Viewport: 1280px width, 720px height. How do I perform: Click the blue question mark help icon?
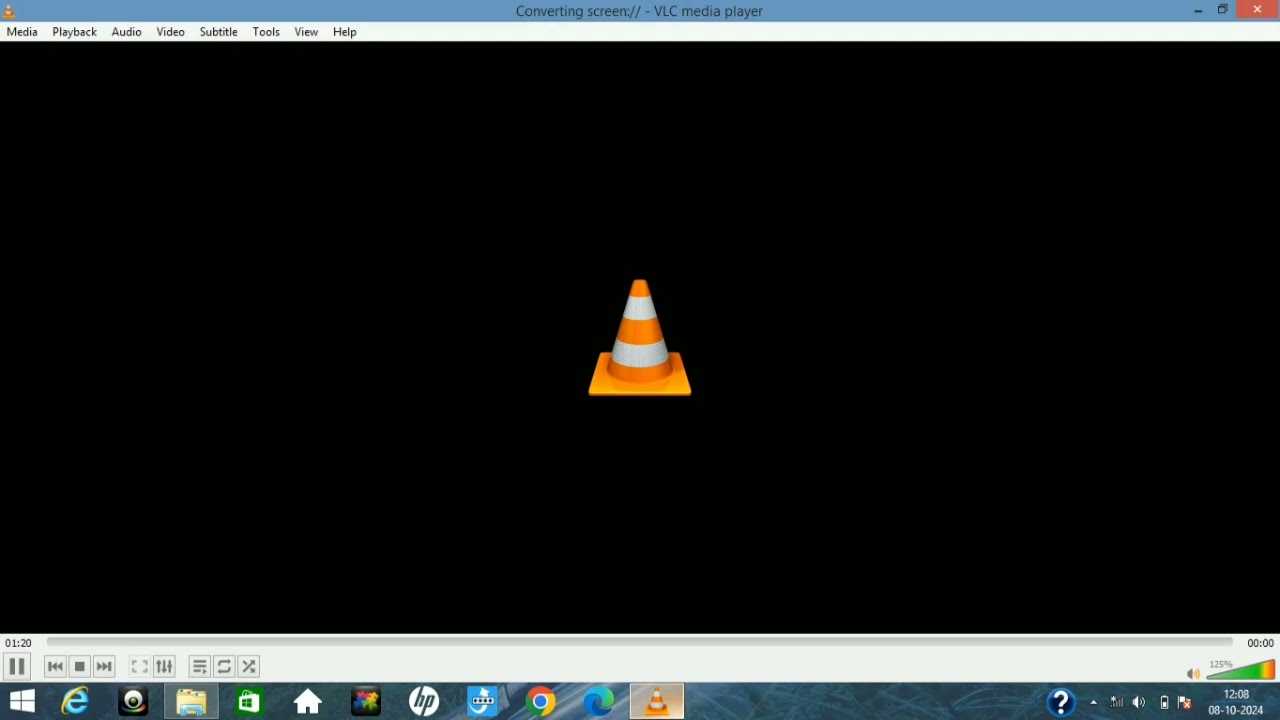pyautogui.click(x=1061, y=703)
